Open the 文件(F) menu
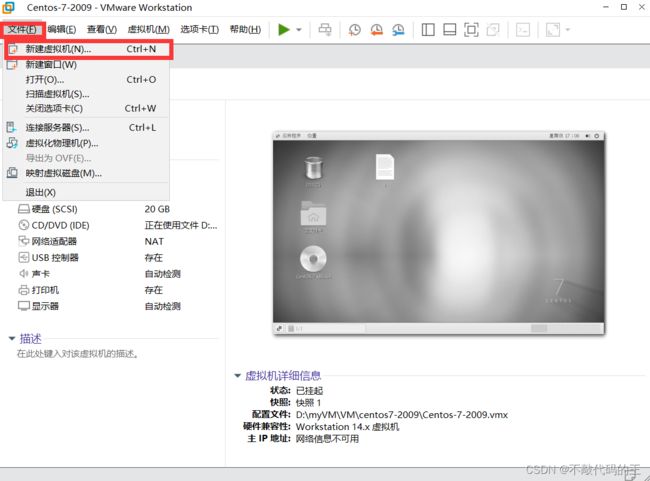Screen dimensions: 650x481 (x=22, y=29)
